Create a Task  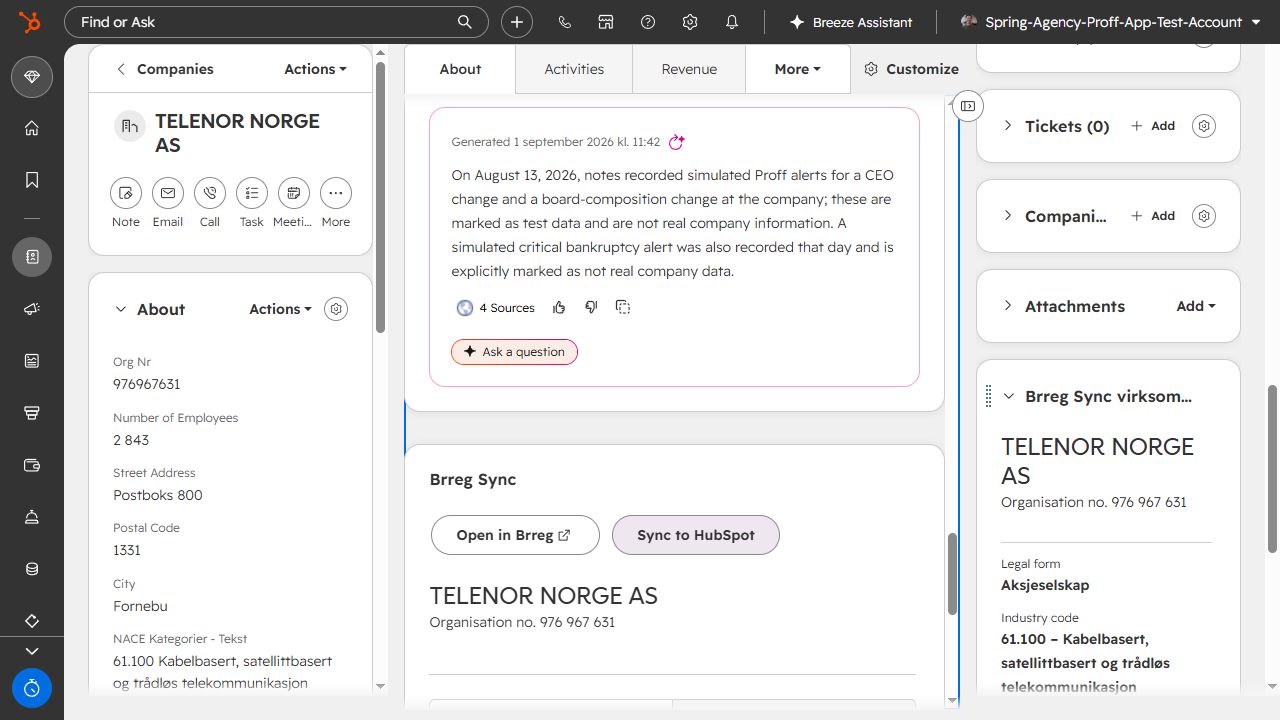pos(252,193)
